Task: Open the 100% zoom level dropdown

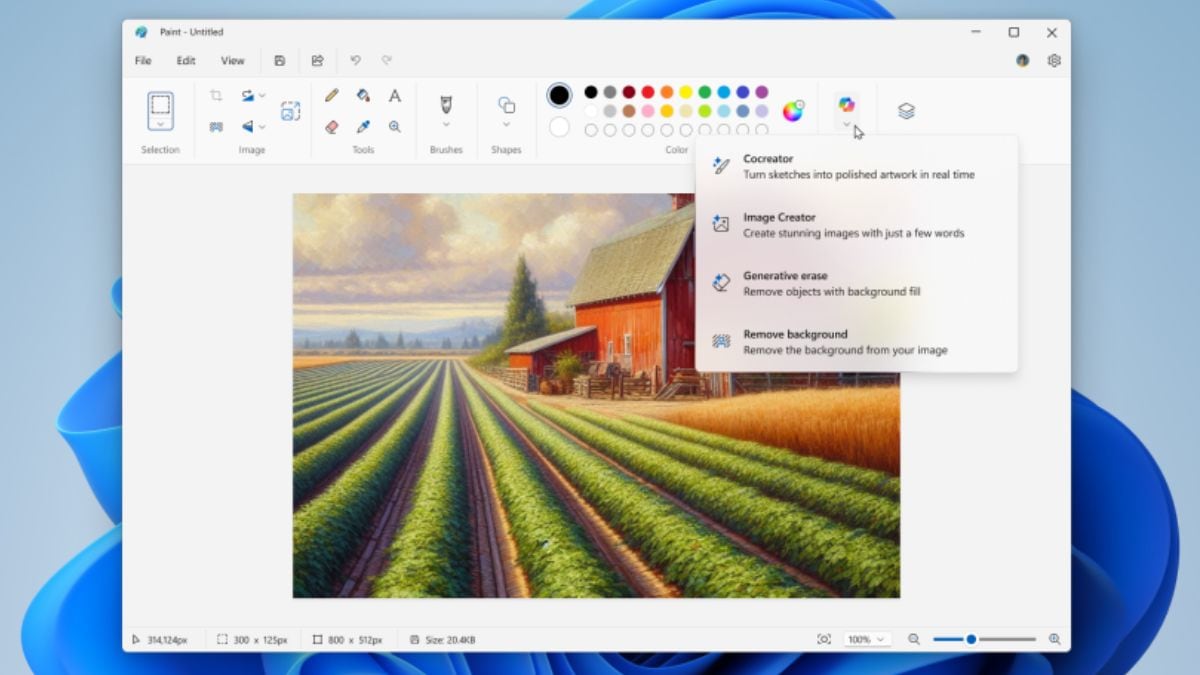Action: (x=866, y=639)
